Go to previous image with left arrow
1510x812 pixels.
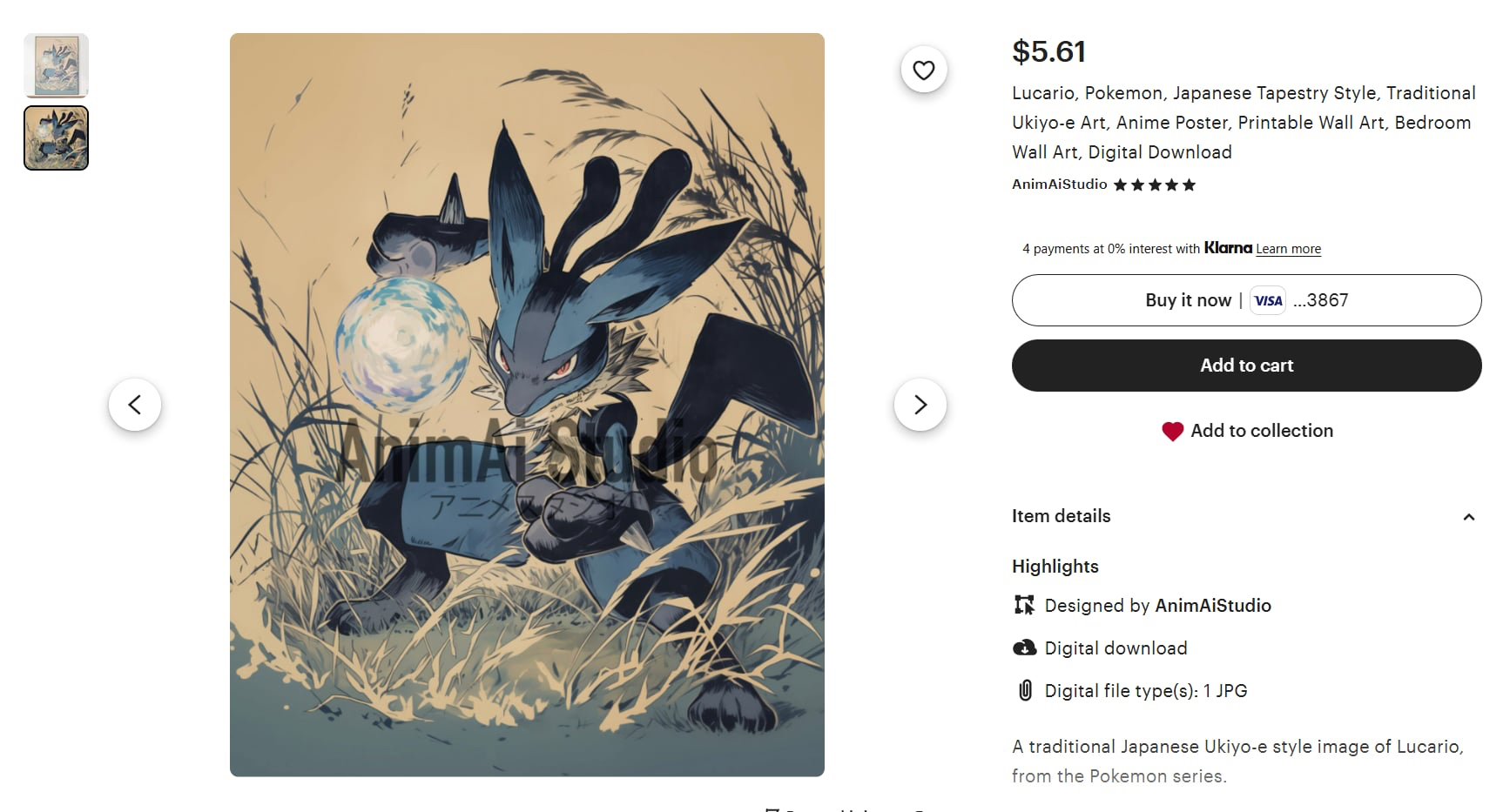(x=135, y=405)
